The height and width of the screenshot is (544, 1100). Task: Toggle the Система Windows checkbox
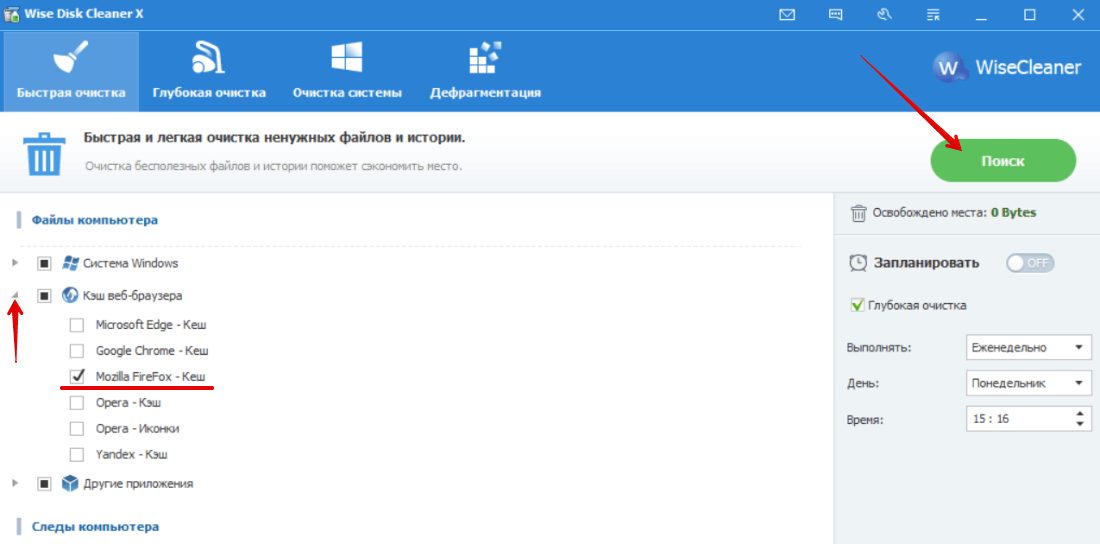(44, 264)
